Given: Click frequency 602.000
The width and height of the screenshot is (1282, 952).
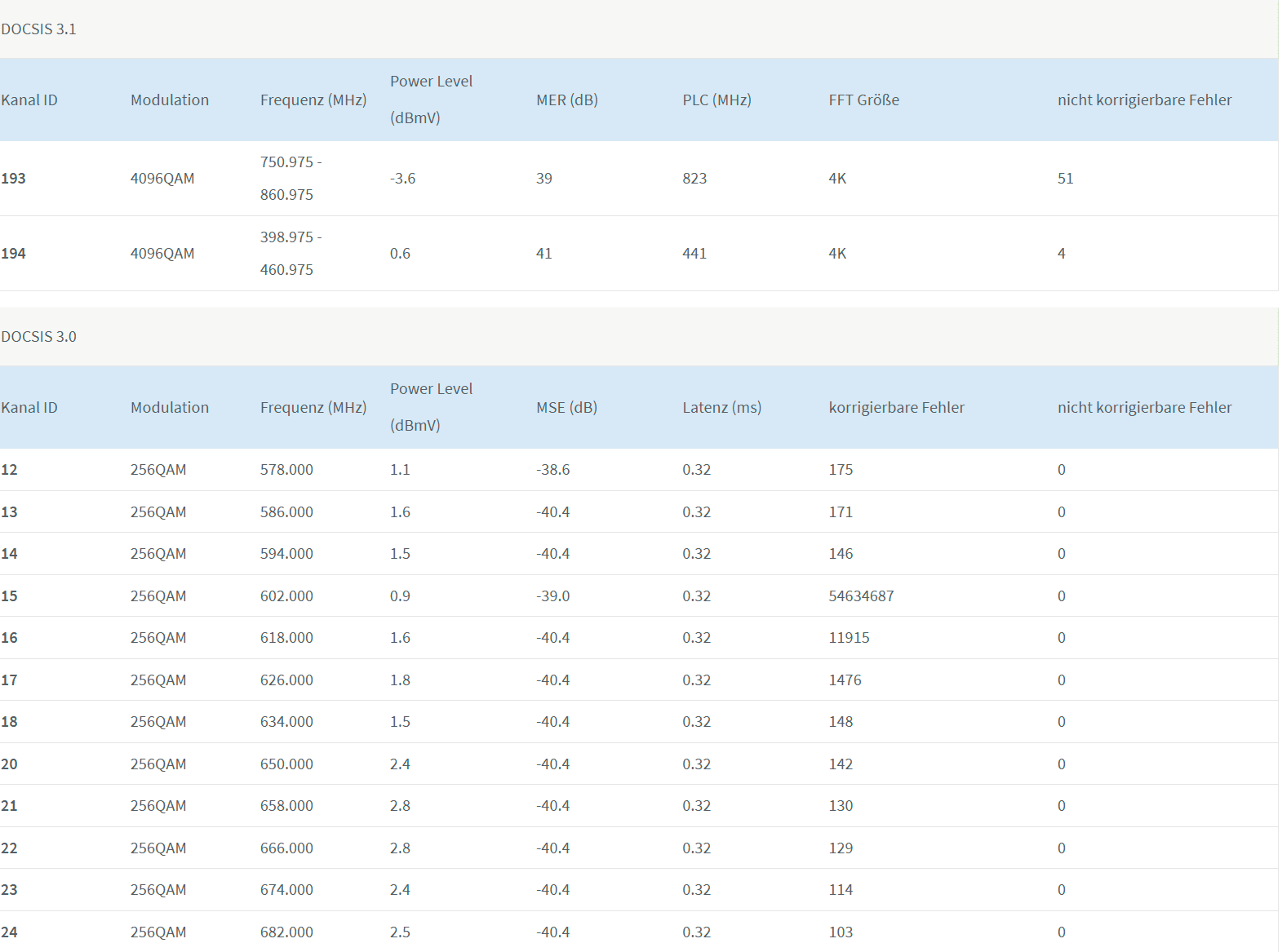Looking at the screenshot, I should (x=286, y=596).
